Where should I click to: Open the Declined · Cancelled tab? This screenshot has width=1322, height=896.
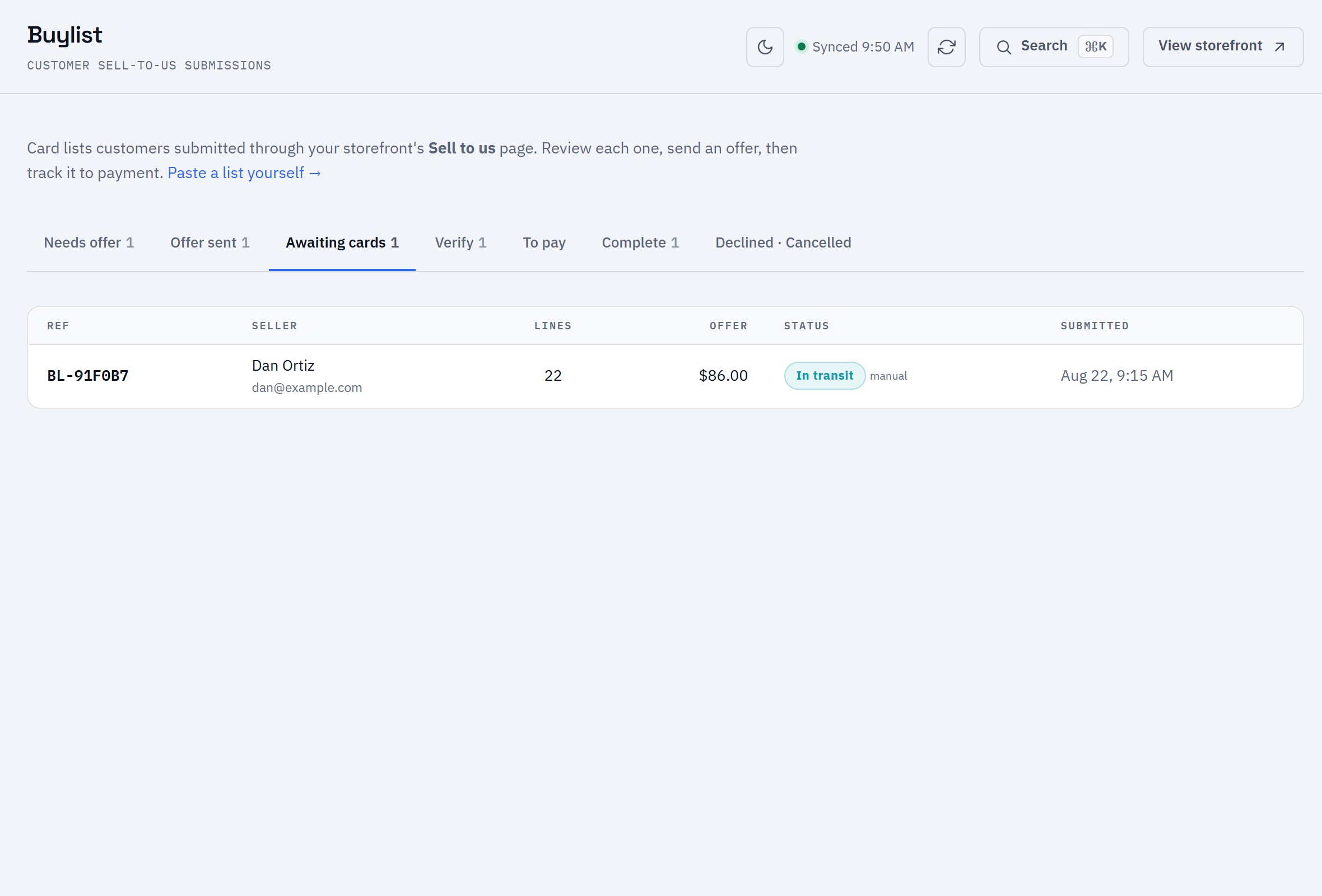click(x=783, y=243)
